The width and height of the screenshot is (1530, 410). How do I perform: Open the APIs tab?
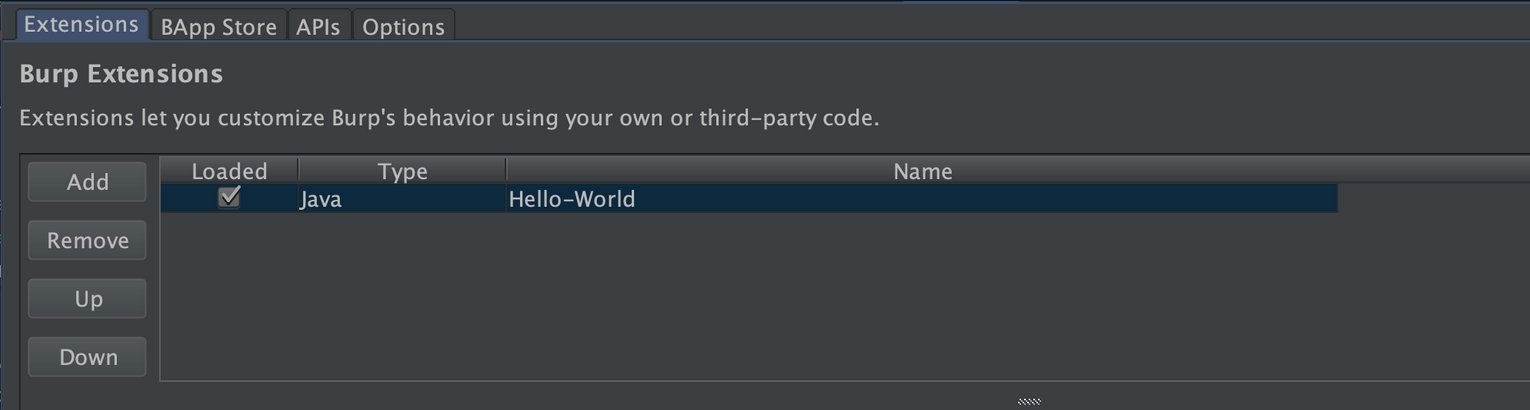point(319,27)
